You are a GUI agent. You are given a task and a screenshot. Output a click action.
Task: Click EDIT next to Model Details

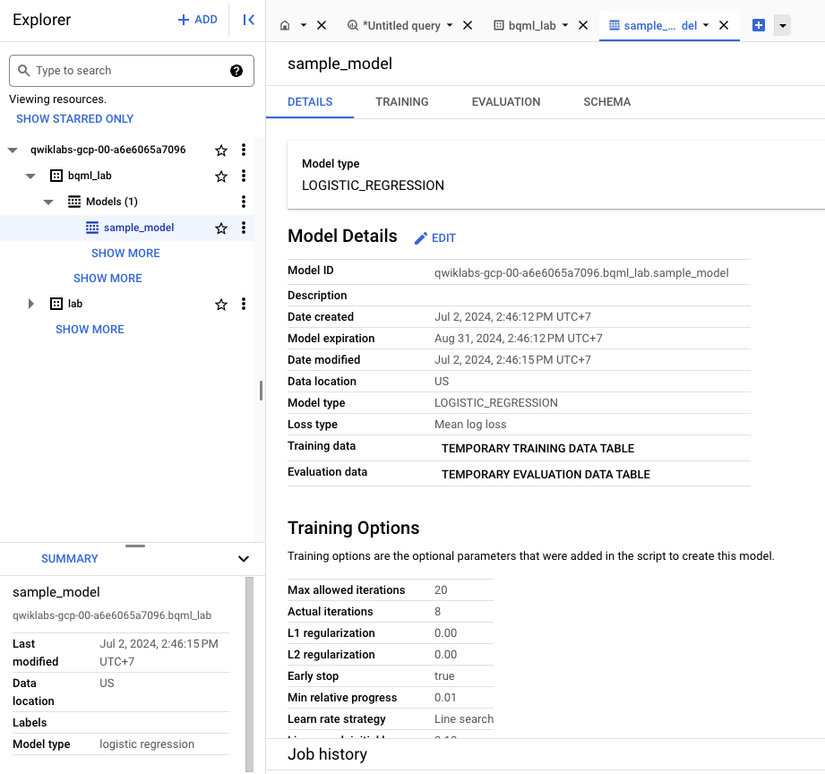435,238
